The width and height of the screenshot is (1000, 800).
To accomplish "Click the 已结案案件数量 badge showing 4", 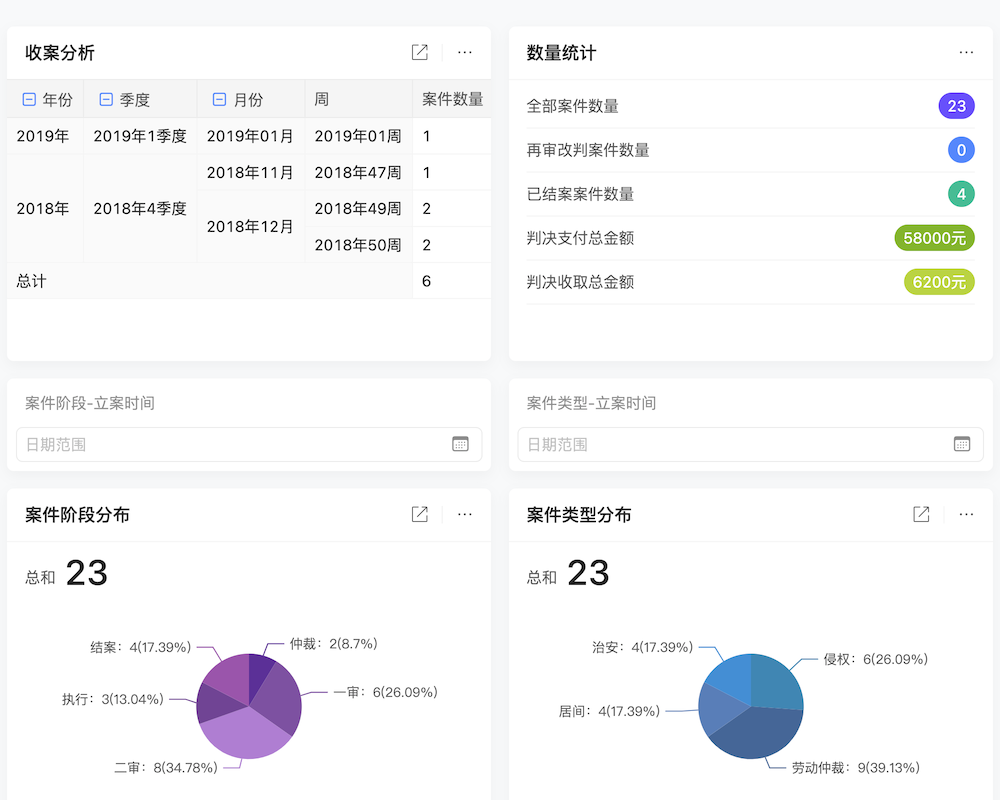I will (x=959, y=194).
